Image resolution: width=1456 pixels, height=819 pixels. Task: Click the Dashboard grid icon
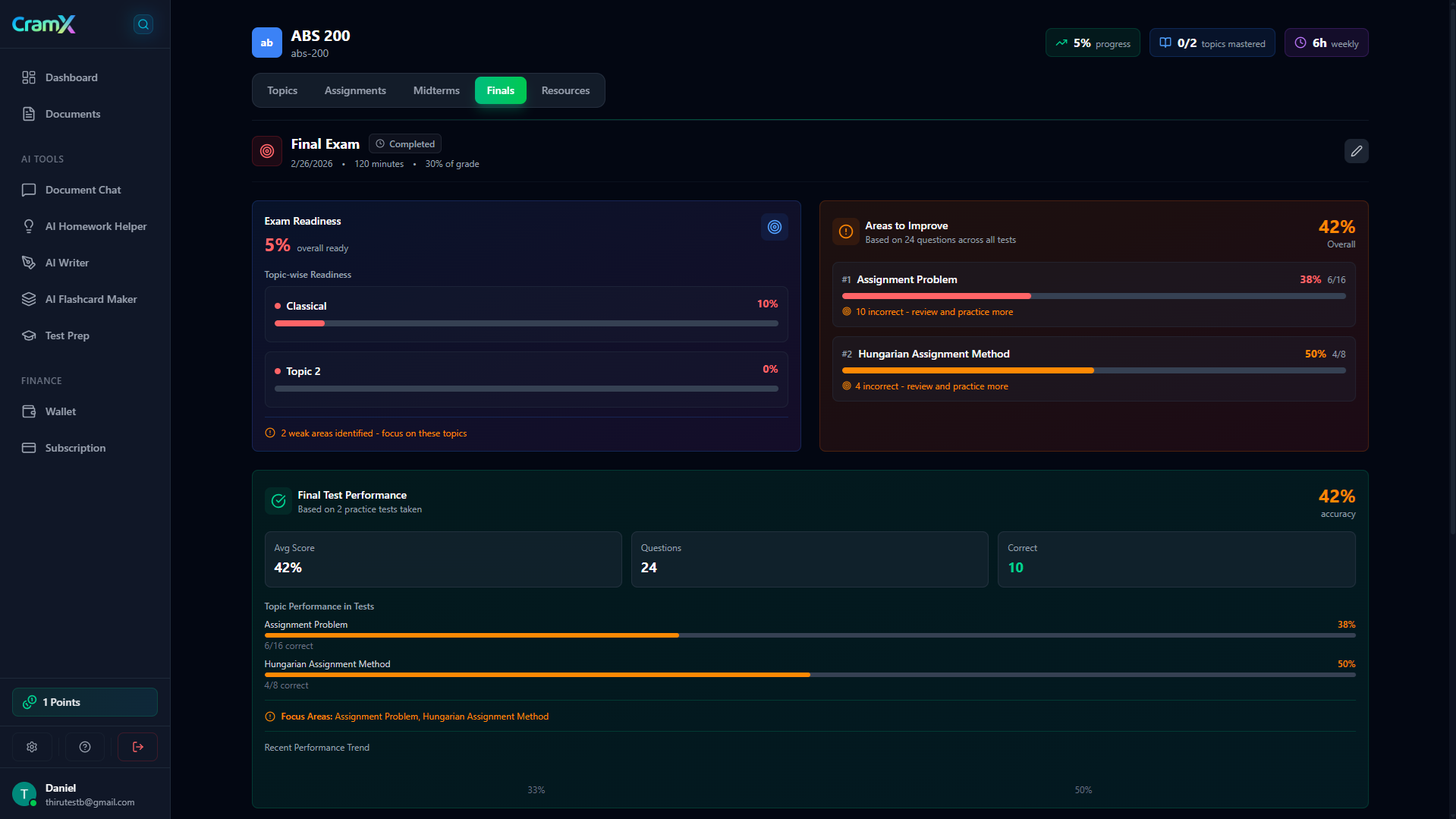(x=29, y=77)
